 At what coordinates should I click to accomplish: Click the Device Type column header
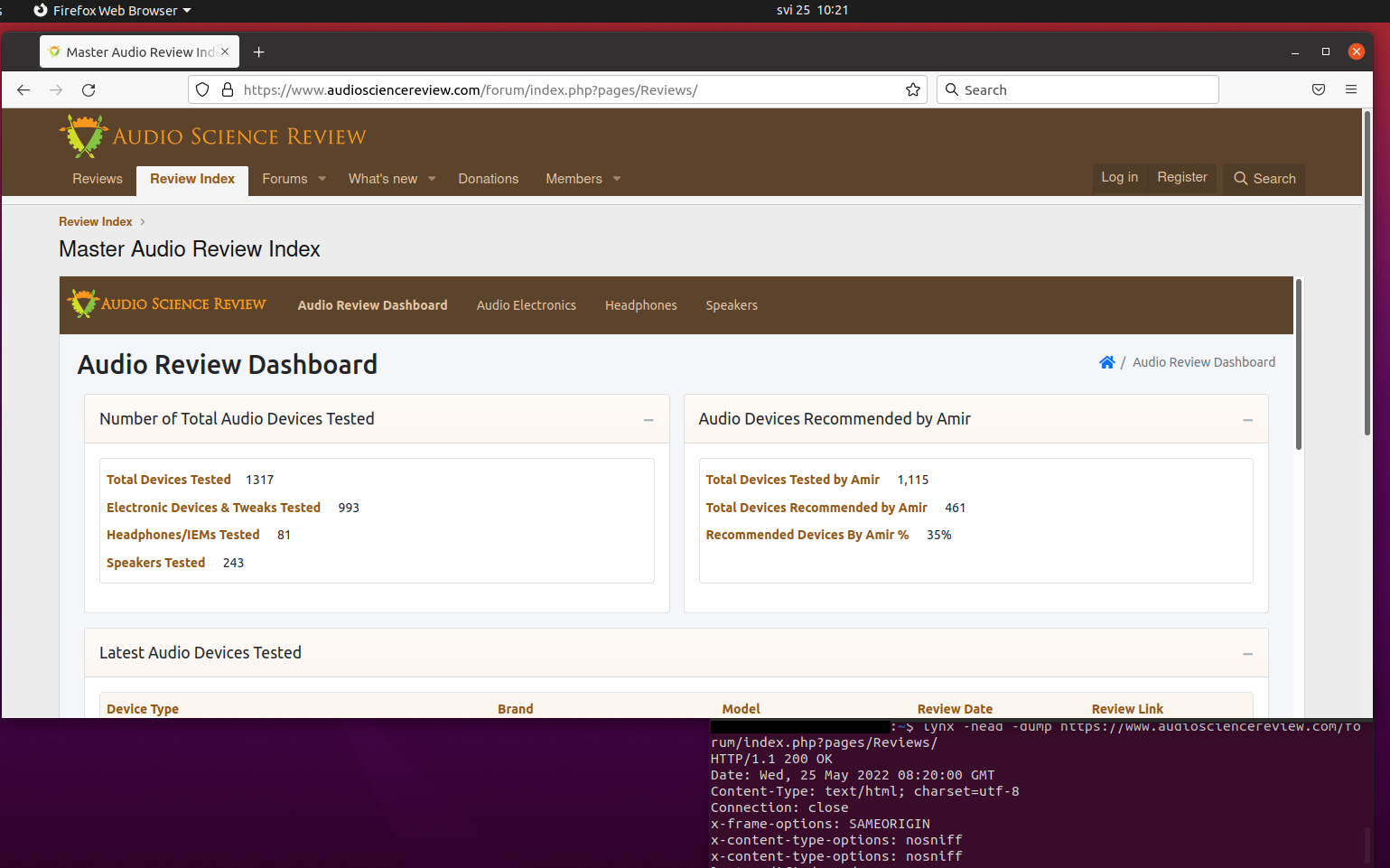click(143, 709)
